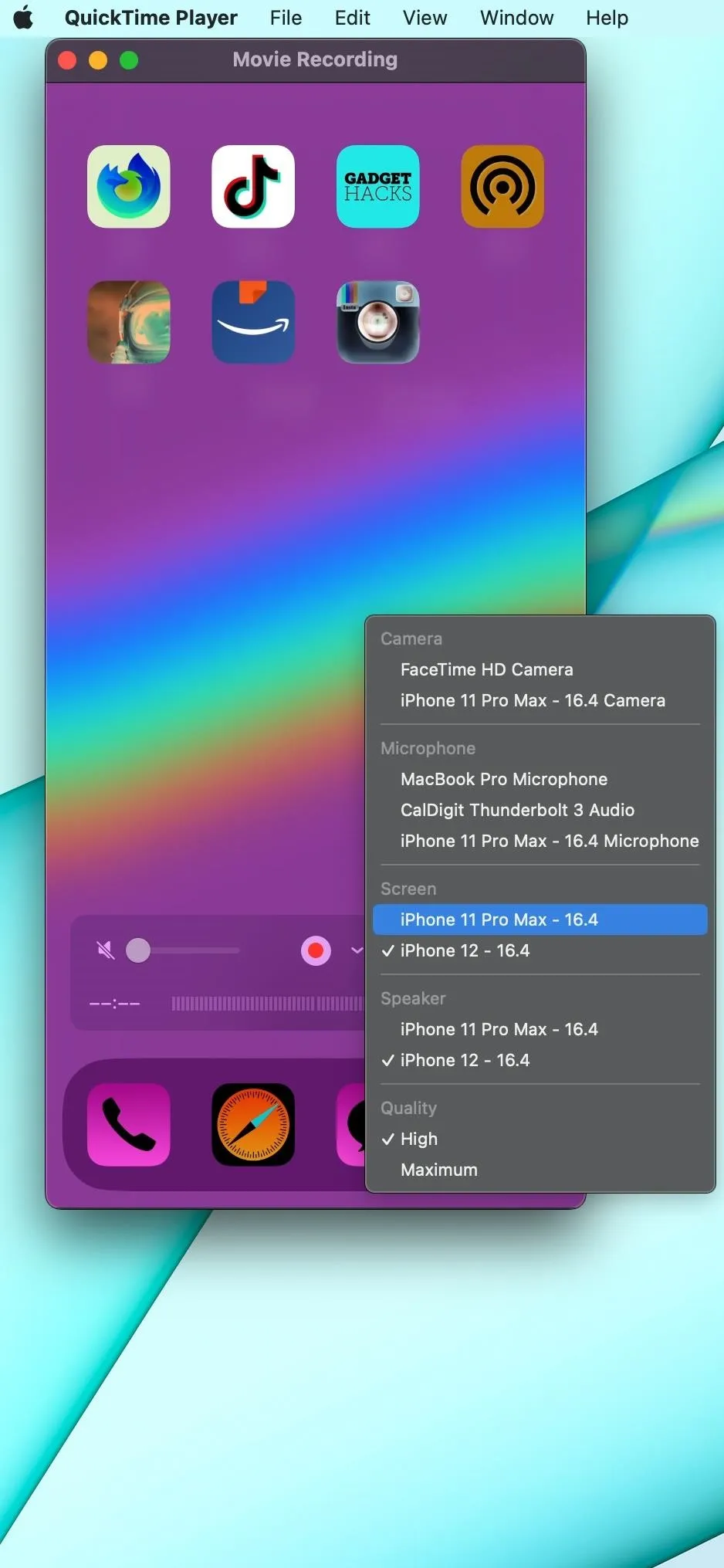Click the audio level meter bar
Image resolution: width=724 pixels, height=1568 pixels.
[x=267, y=1004]
